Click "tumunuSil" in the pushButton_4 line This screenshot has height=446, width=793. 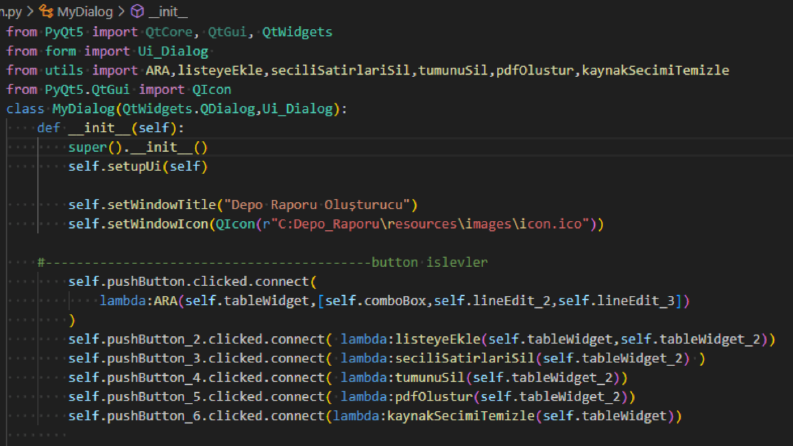[430, 378]
